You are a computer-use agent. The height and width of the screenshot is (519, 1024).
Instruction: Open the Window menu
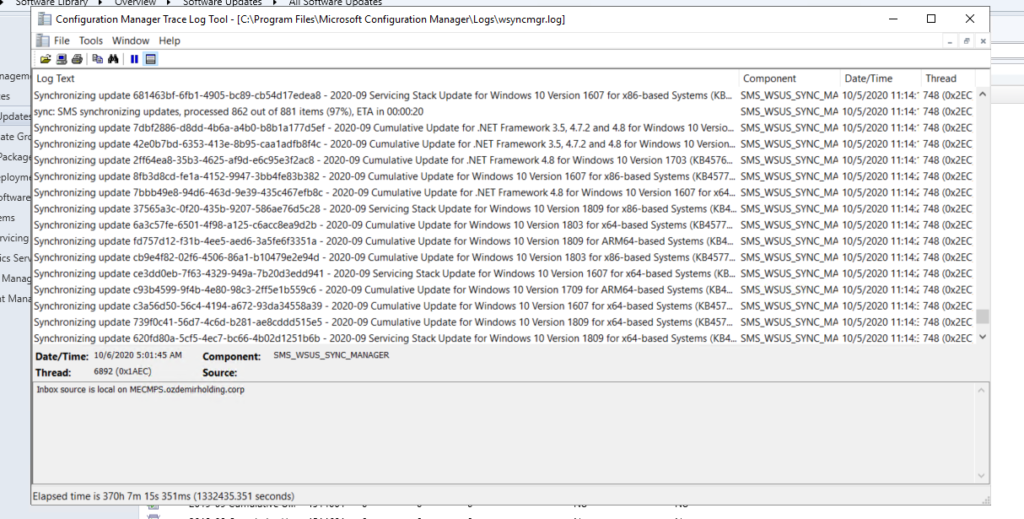[x=131, y=40]
